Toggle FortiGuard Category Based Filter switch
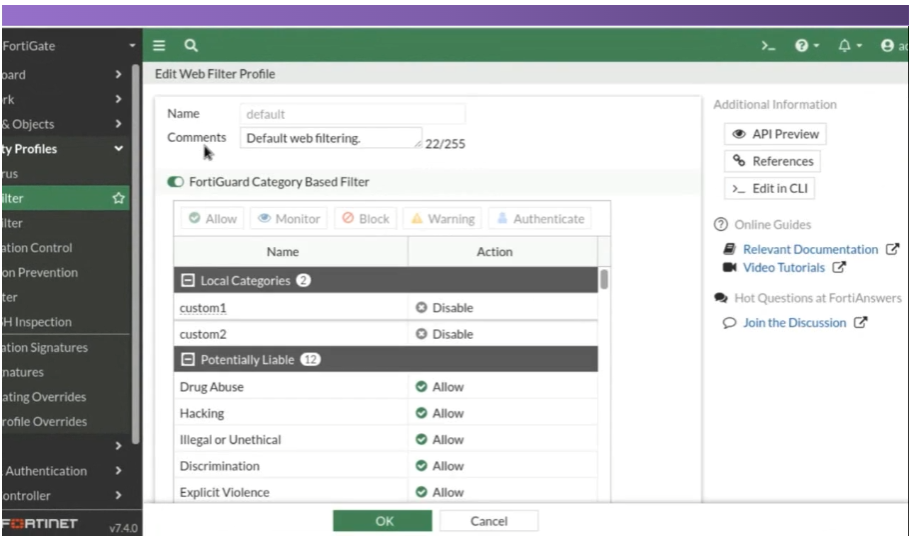The image size is (913, 548). click(x=175, y=182)
